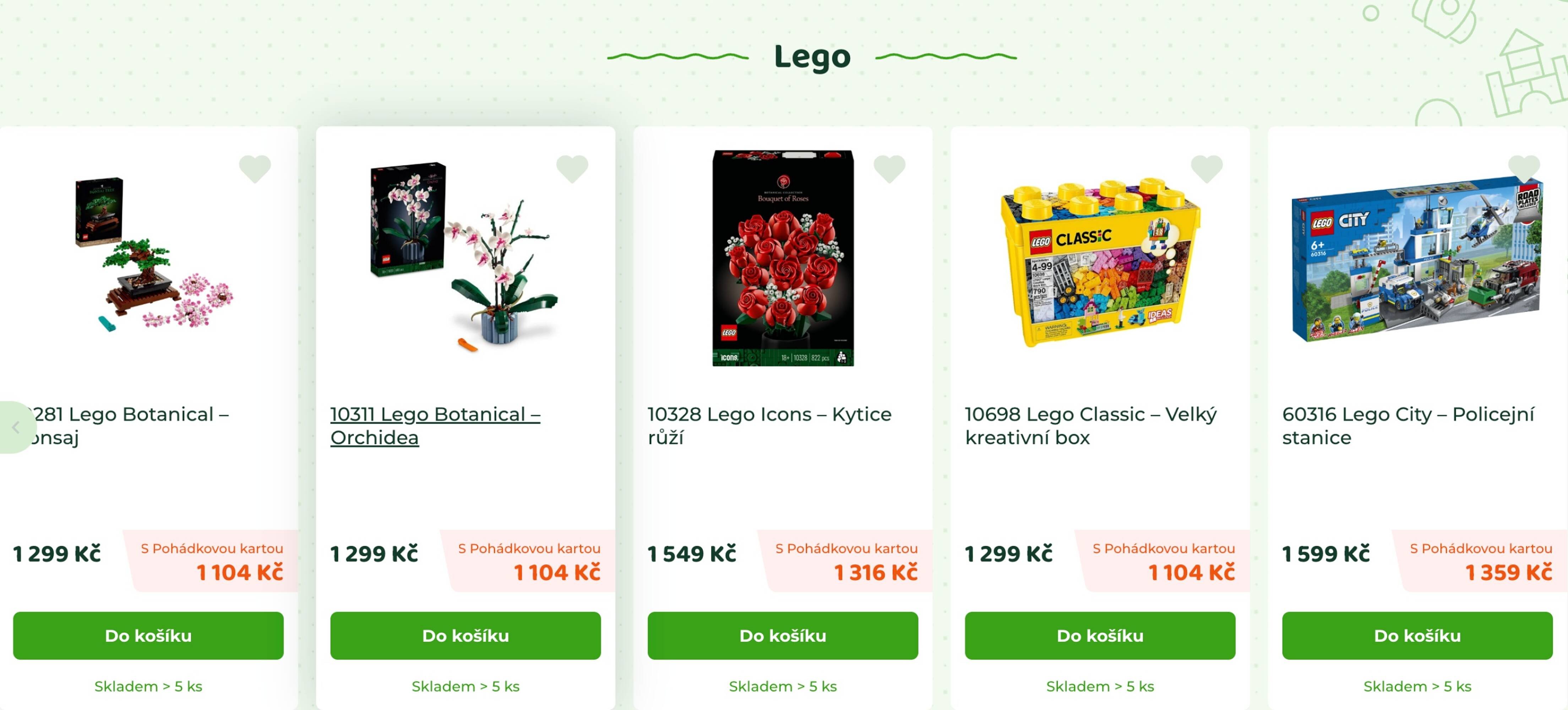
Task: Add Orchidea to cart with Do košíku
Action: [465, 635]
